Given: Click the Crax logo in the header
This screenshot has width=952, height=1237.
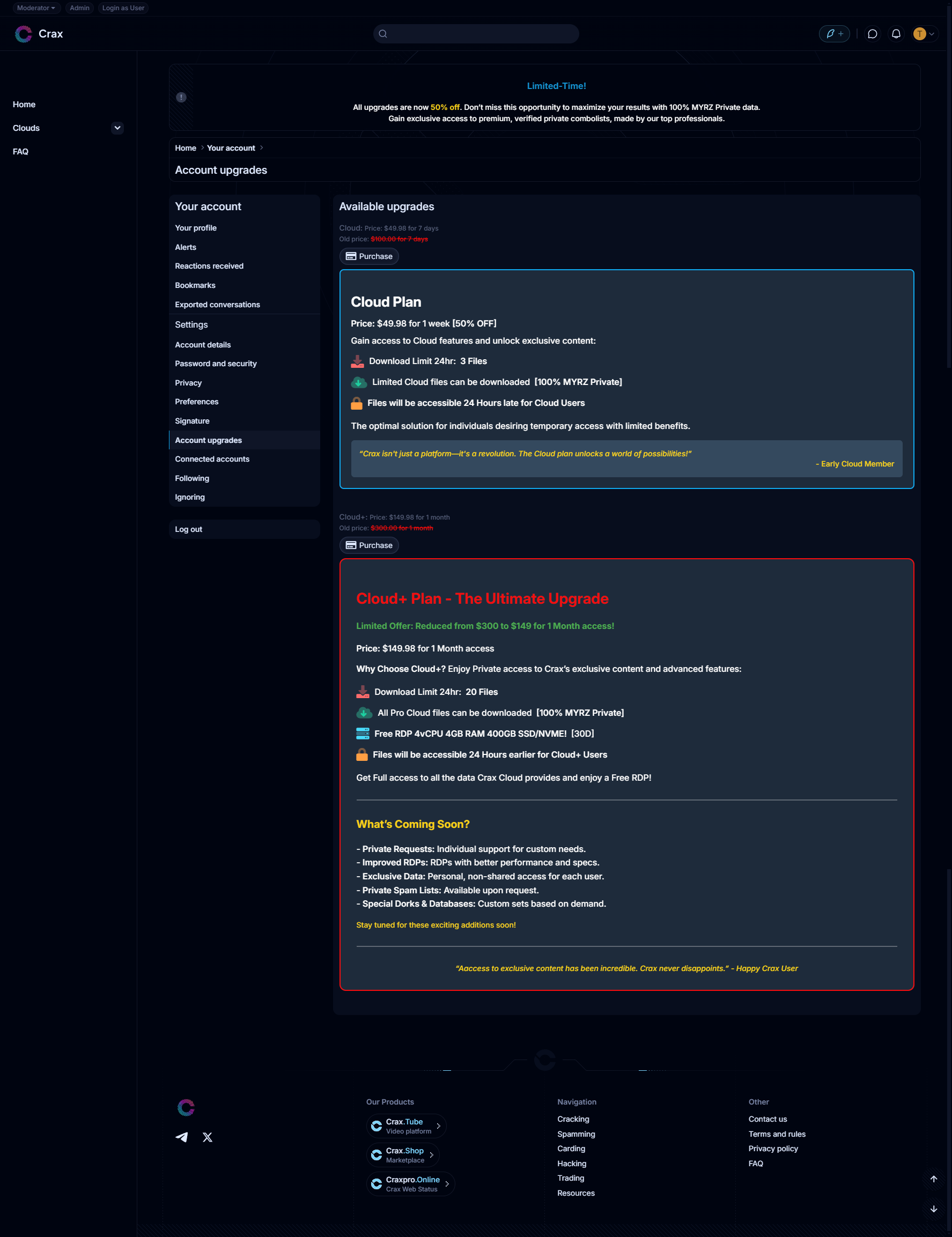Looking at the screenshot, I should coord(39,34).
